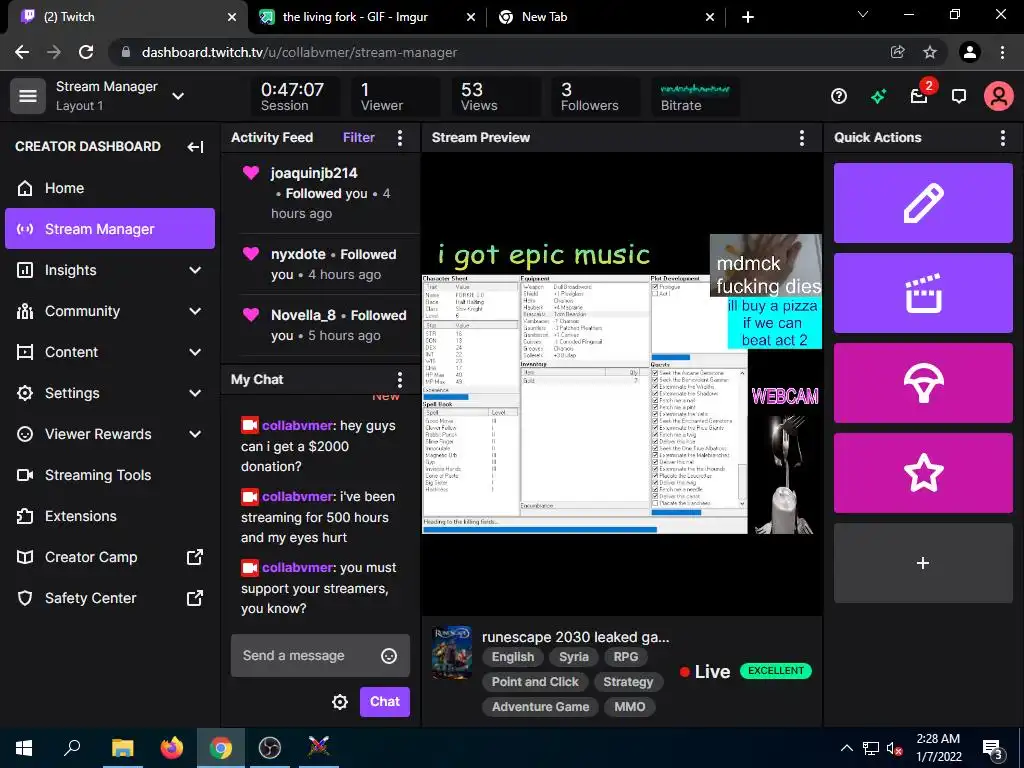Focus the Send a message field
The height and width of the screenshot is (768, 1024).
point(320,656)
